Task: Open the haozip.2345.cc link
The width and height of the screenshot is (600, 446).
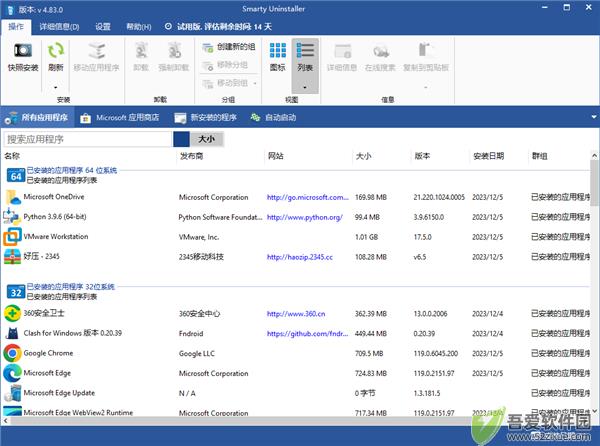Action: point(300,257)
